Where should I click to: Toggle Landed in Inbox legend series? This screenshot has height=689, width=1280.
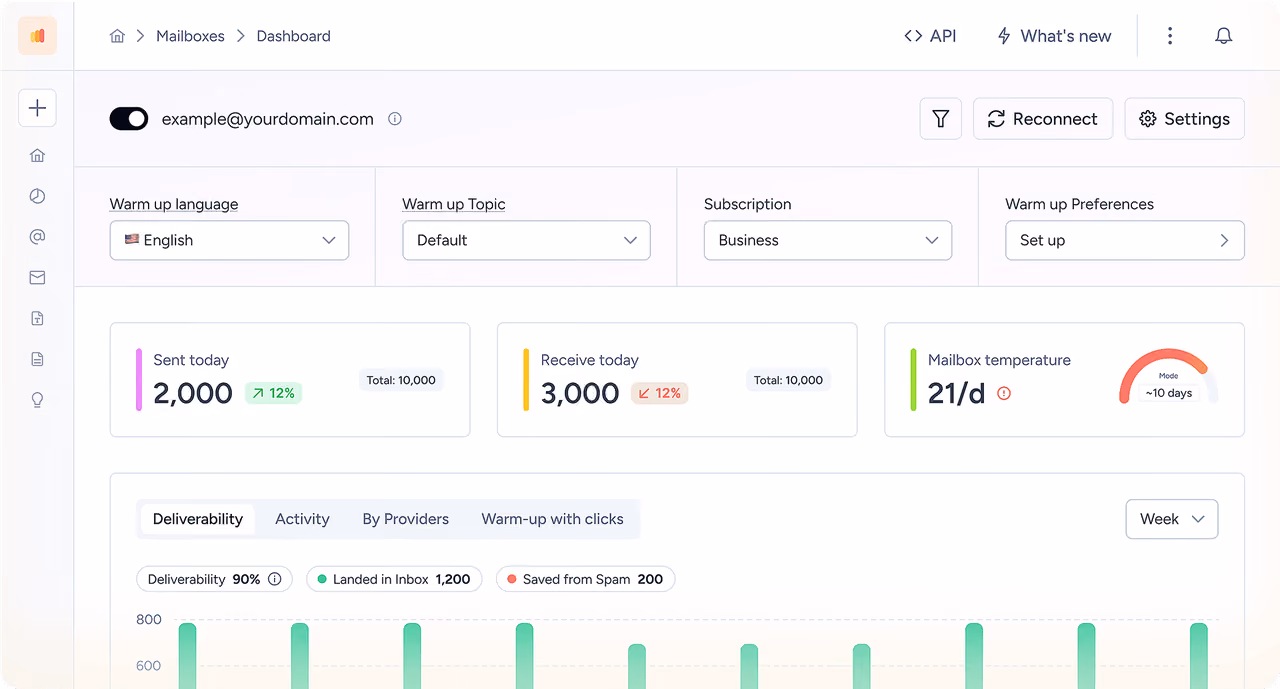coord(394,579)
